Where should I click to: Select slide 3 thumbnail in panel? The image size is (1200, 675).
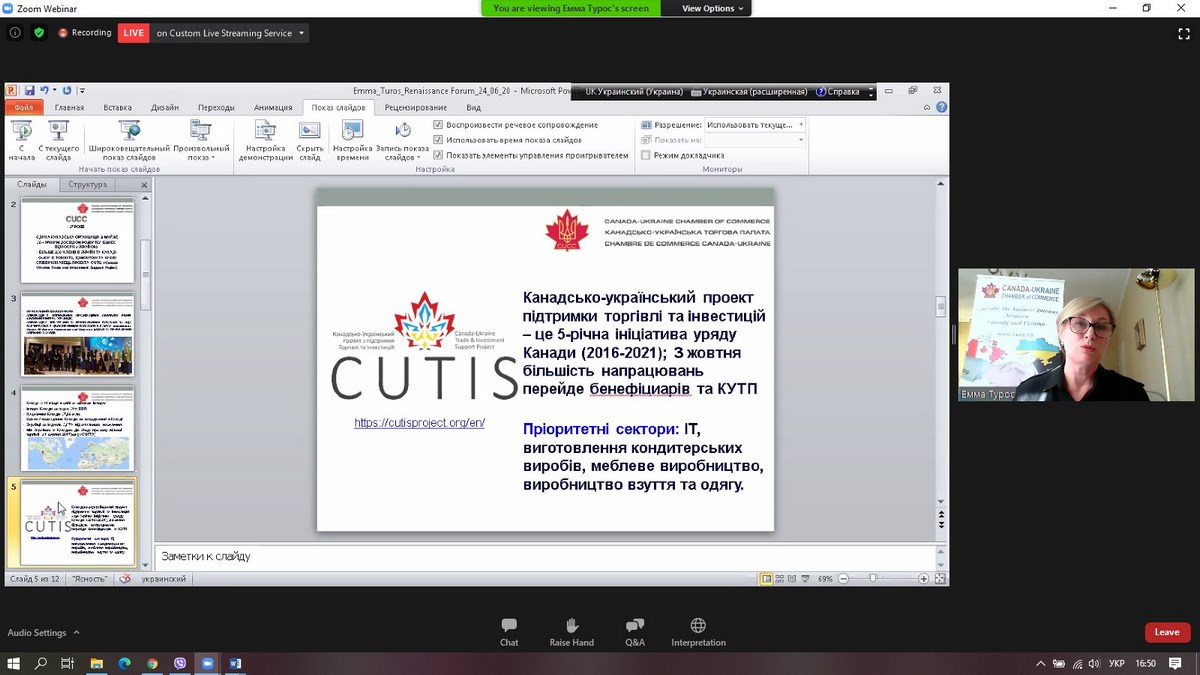coord(77,333)
